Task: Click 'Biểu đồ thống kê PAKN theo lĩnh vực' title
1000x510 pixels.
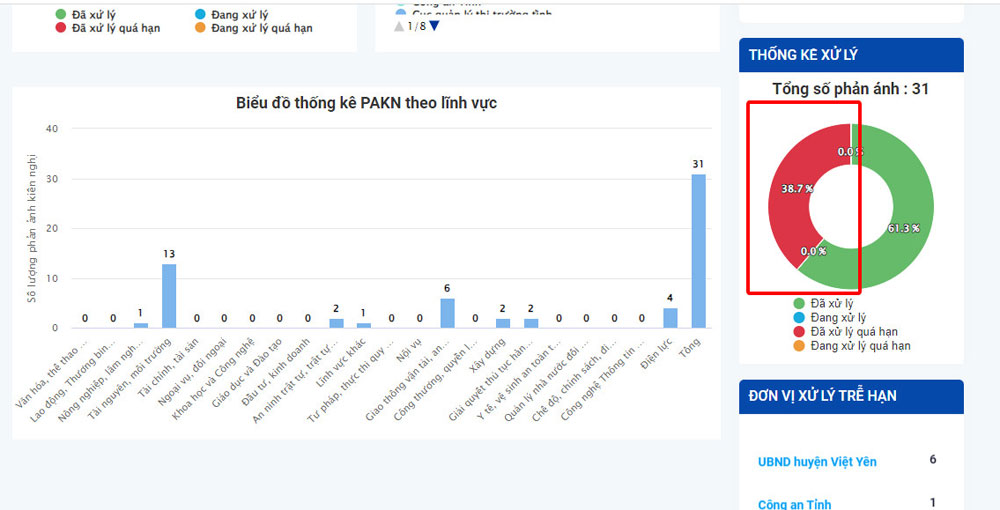Action: click(x=366, y=103)
